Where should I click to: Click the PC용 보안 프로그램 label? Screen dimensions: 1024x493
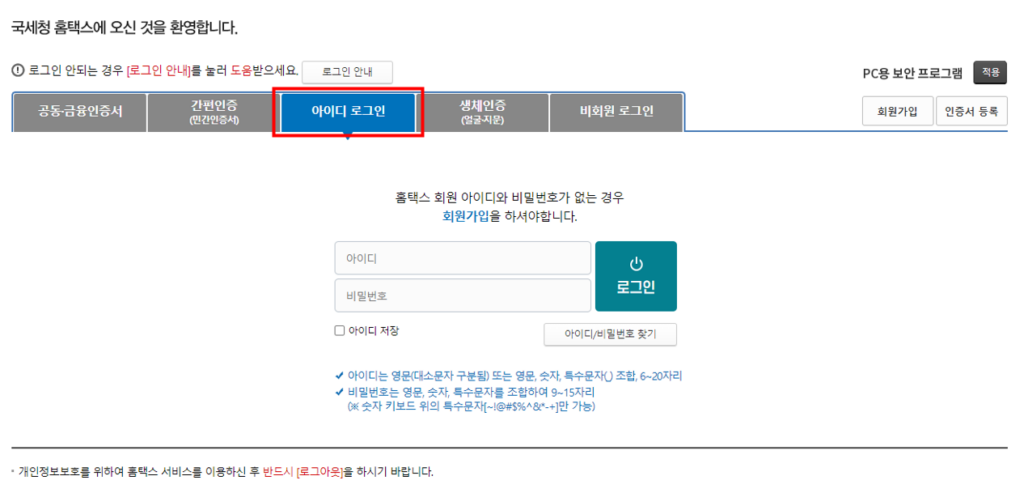912,73
